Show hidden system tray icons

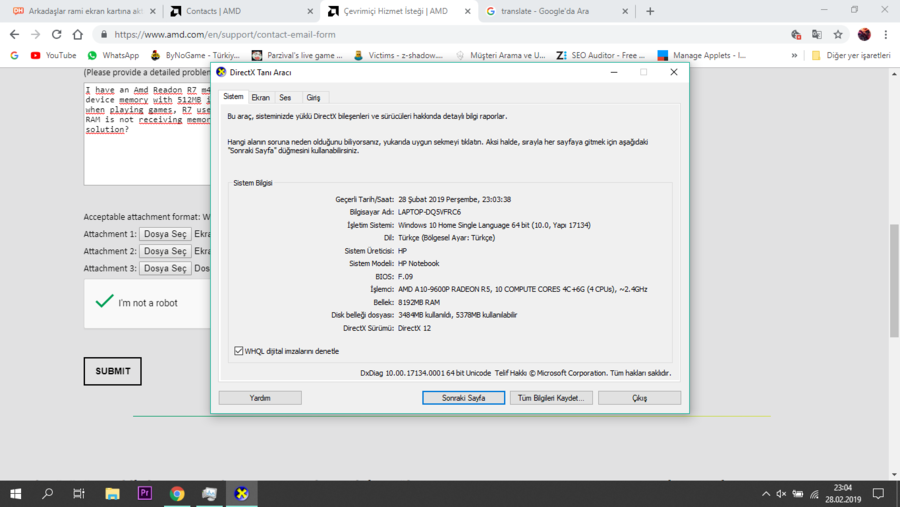click(766, 494)
